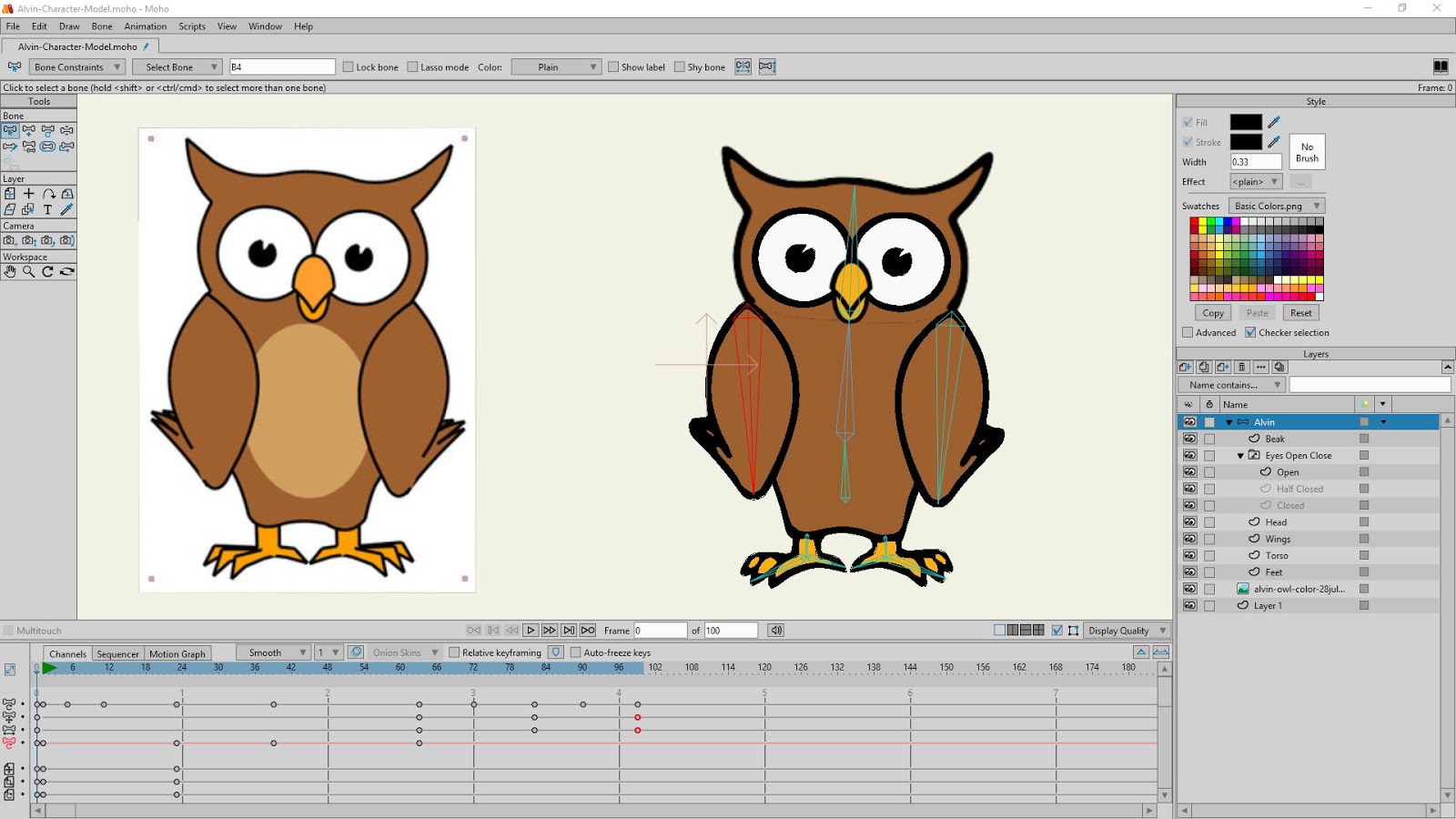Toggle visibility of the Wings layer

point(1189,539)
